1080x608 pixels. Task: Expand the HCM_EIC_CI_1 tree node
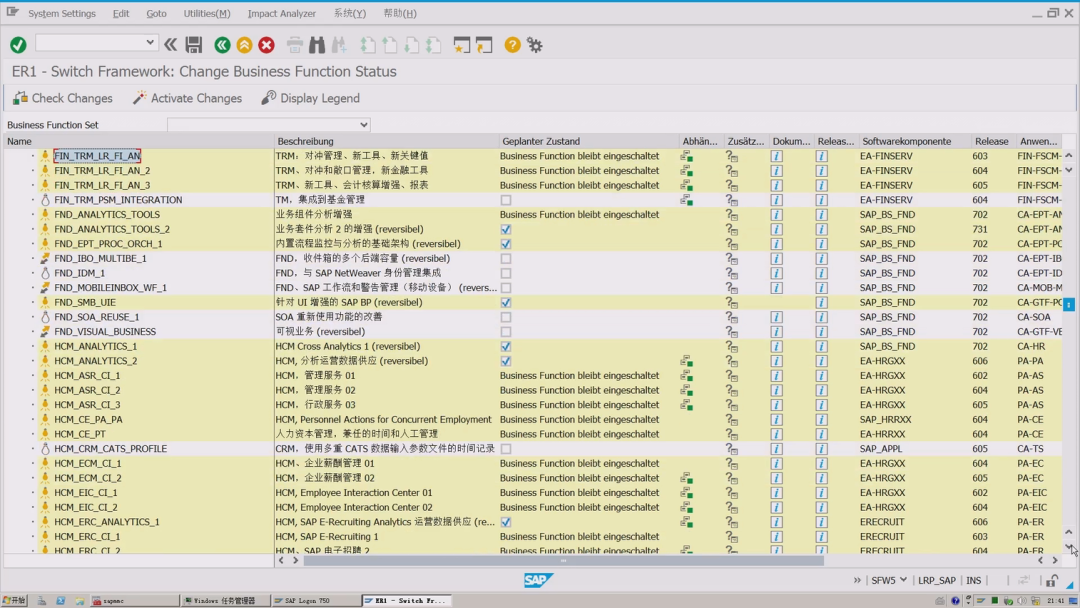(32, 492)
